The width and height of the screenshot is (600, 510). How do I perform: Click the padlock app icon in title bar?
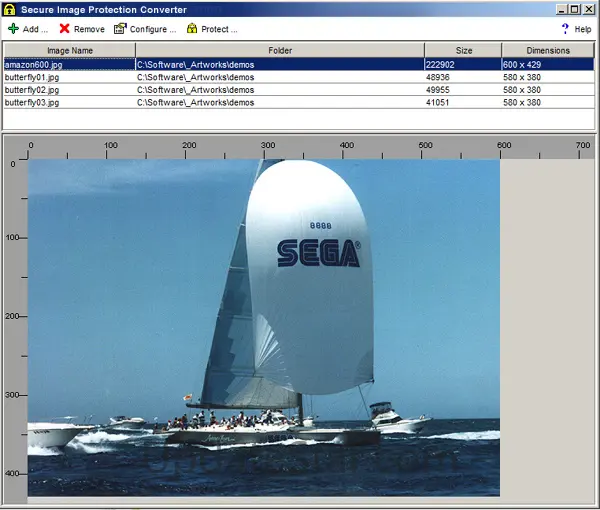point(9,9)
